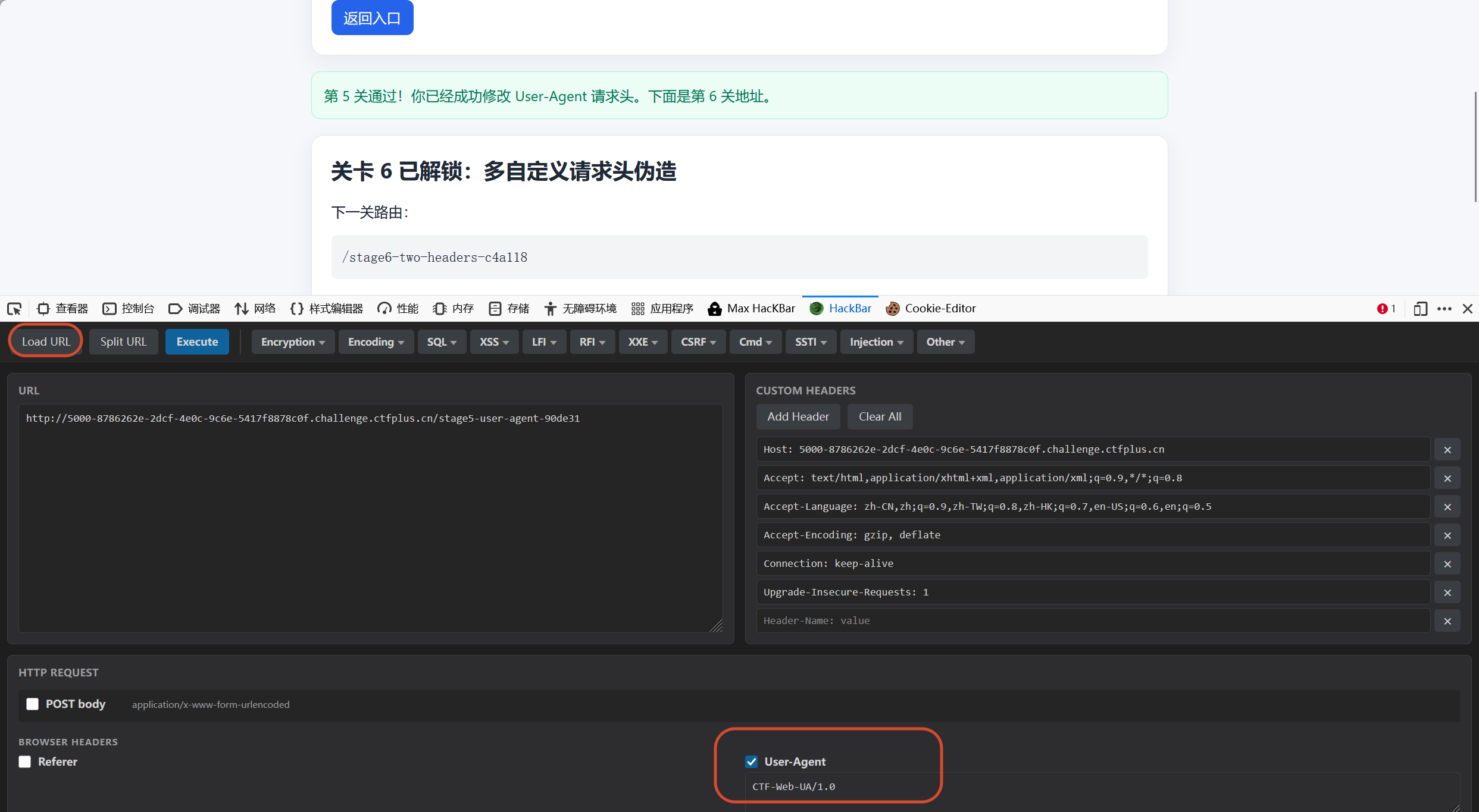Edit the Connection keep-alive header field
This screenshot has height=812, width=1479.
(1093, 563)
